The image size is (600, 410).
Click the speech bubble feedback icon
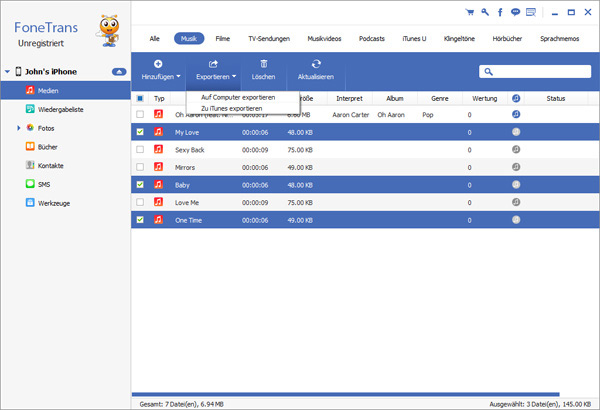[x=515, y=12]
